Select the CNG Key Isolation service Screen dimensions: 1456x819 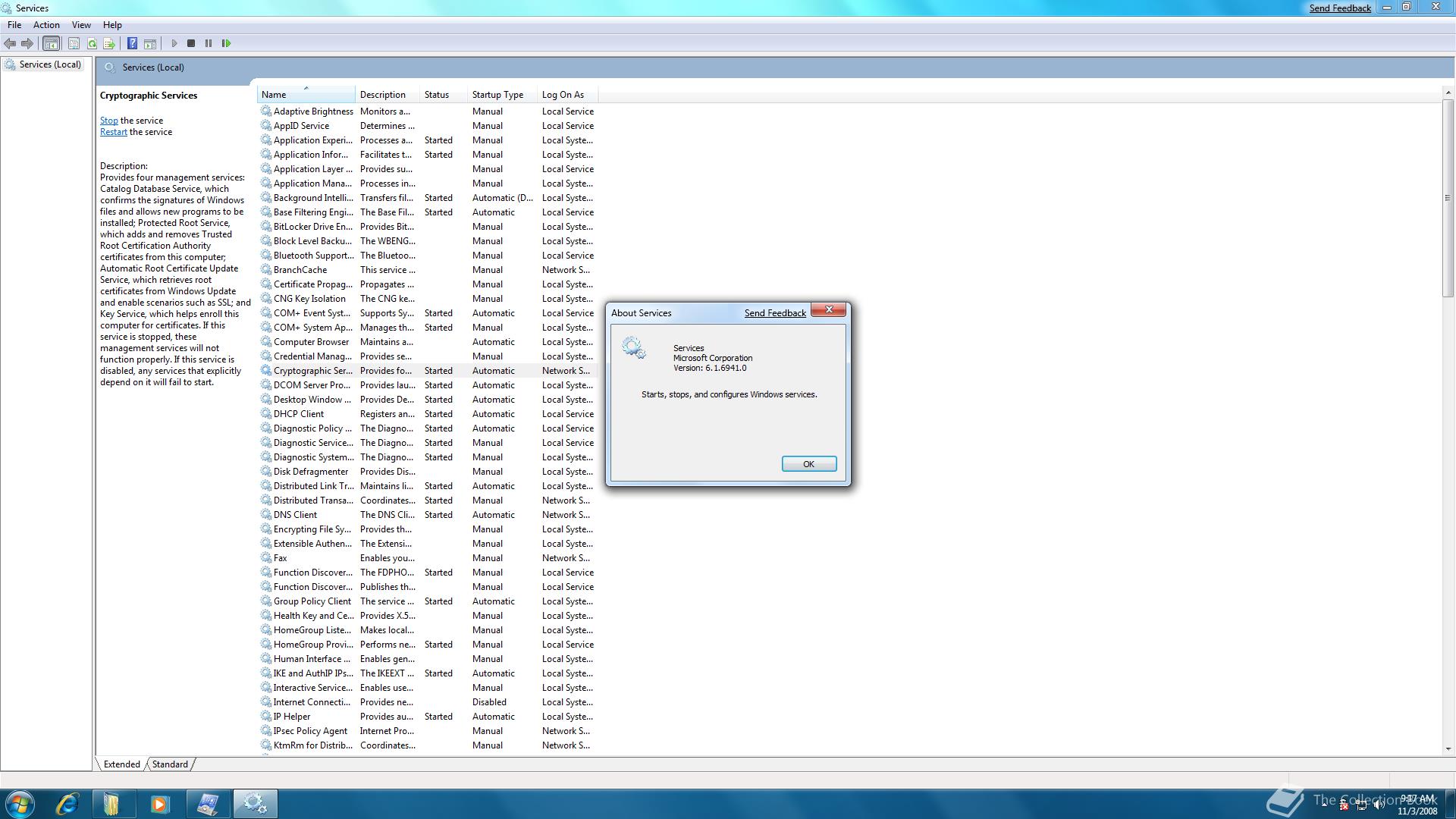tap(428, 299)
